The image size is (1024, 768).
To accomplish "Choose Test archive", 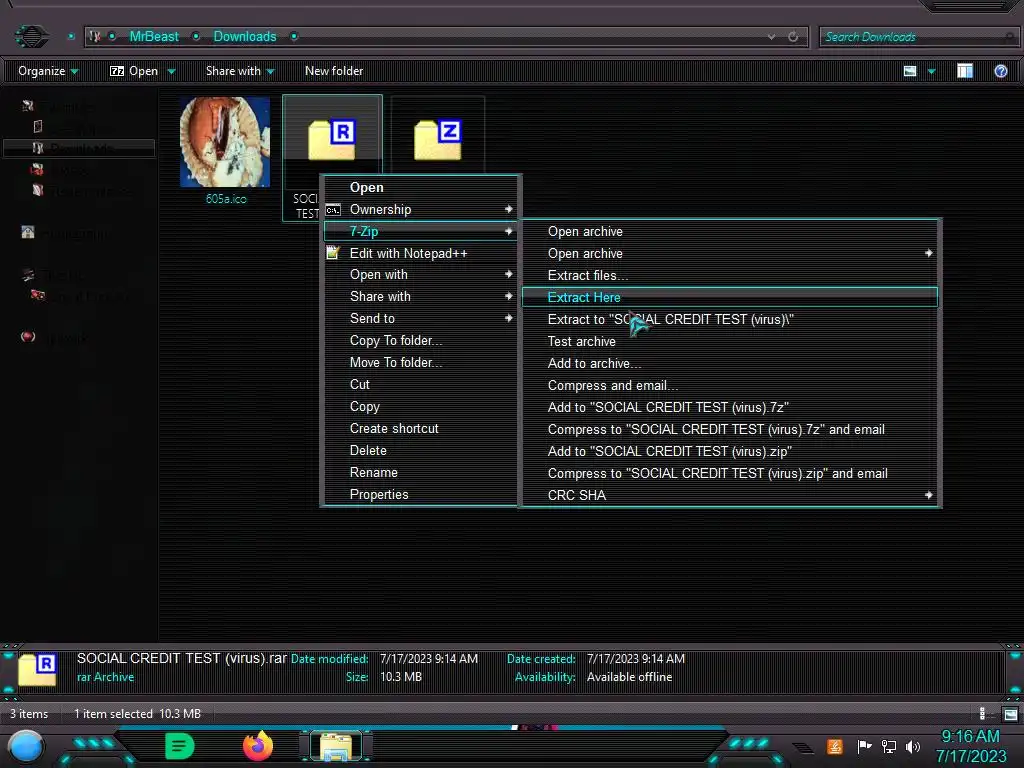I will point(730,342).
